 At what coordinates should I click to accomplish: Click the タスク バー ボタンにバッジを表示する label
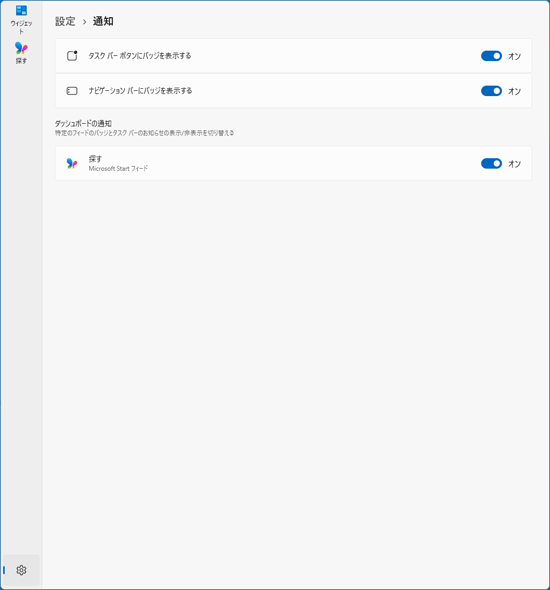click(140, 56)
